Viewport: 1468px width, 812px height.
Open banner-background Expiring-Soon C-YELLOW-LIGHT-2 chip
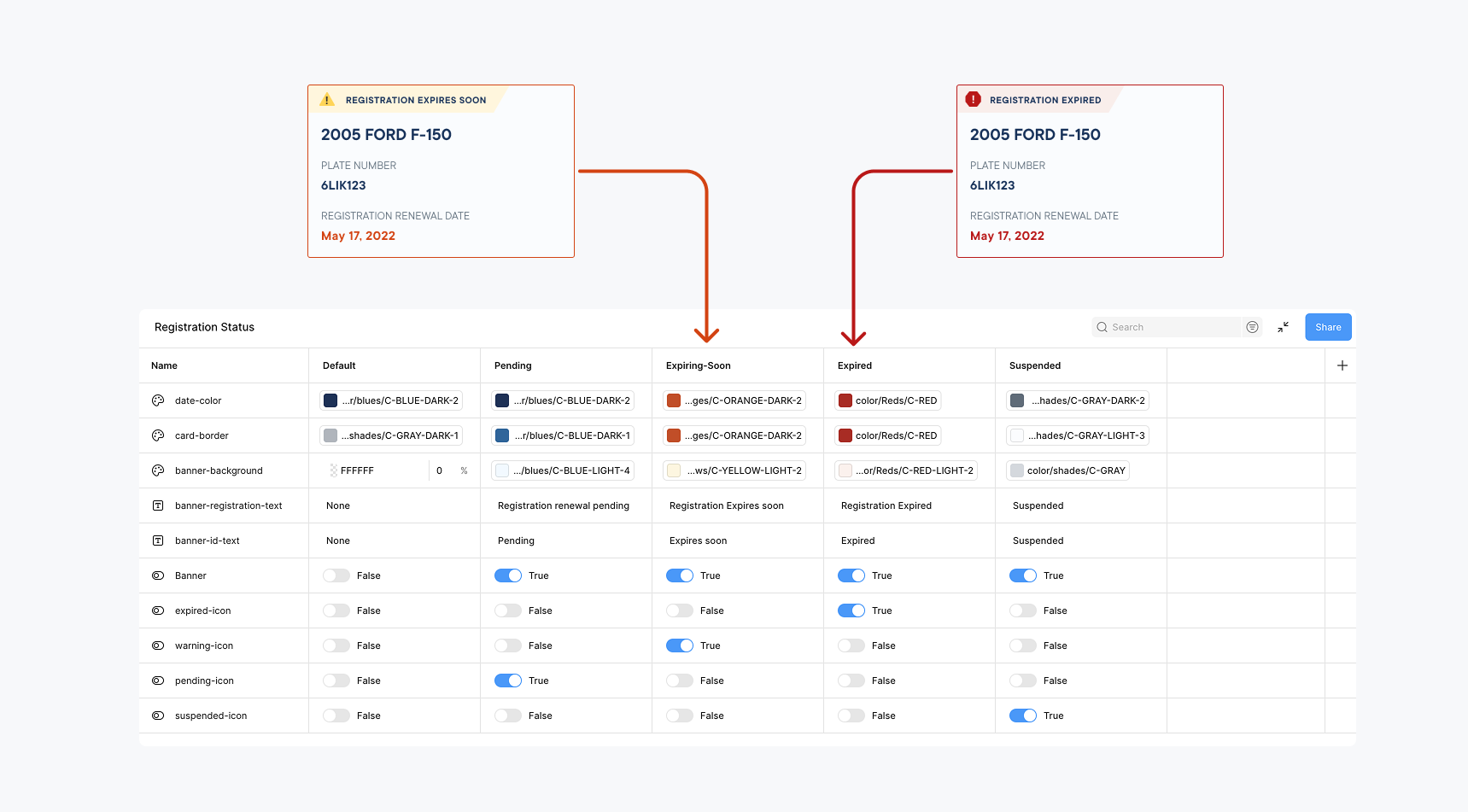coord(734,470)
